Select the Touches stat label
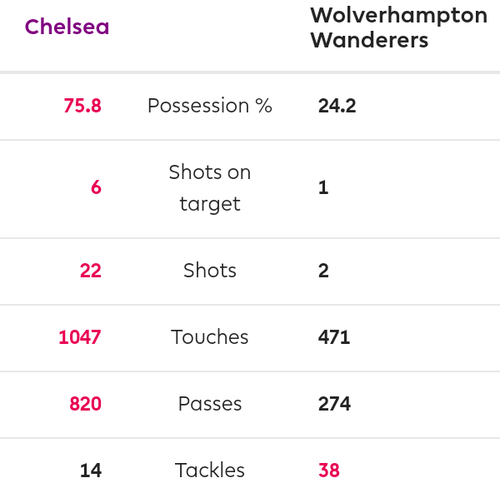Screen dimensions: 500x483 (x=210, y=337)
